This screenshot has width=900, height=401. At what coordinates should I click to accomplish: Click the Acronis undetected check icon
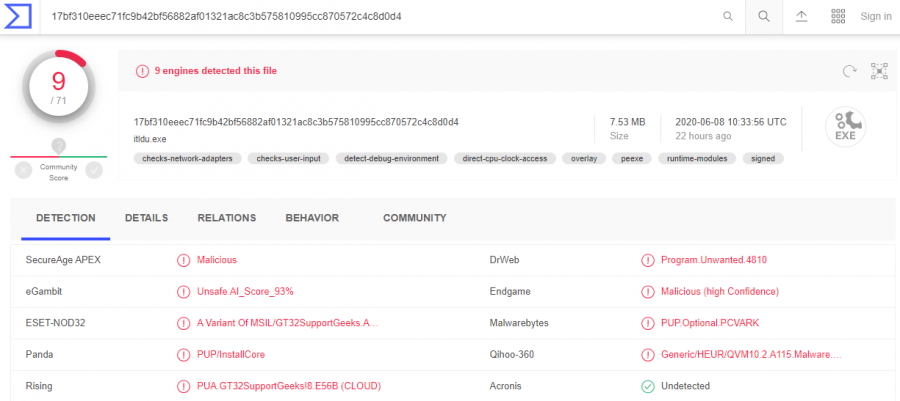(647, 386)
